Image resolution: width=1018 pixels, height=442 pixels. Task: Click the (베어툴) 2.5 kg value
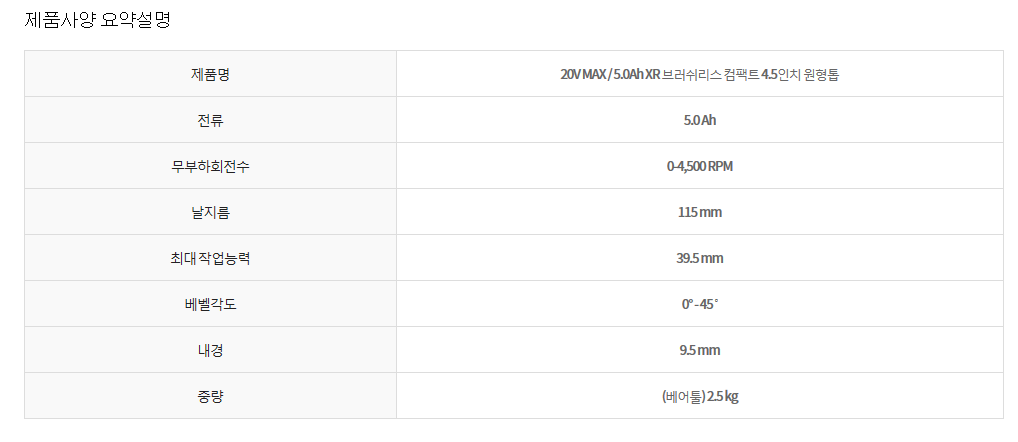(699, 396)
